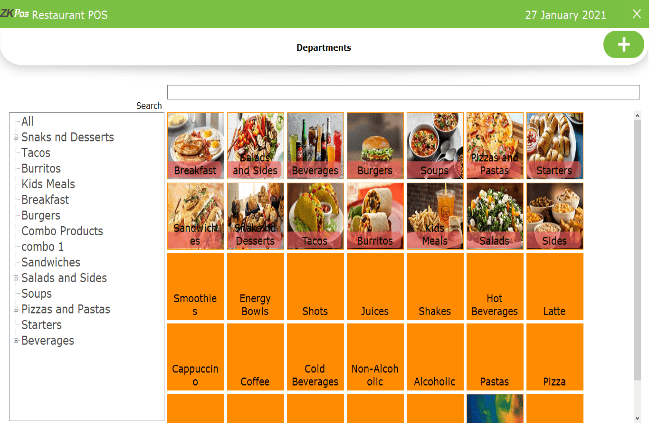649x429 pixels.
Task: Open the Shakes tile
Action: tap(435, 287)
